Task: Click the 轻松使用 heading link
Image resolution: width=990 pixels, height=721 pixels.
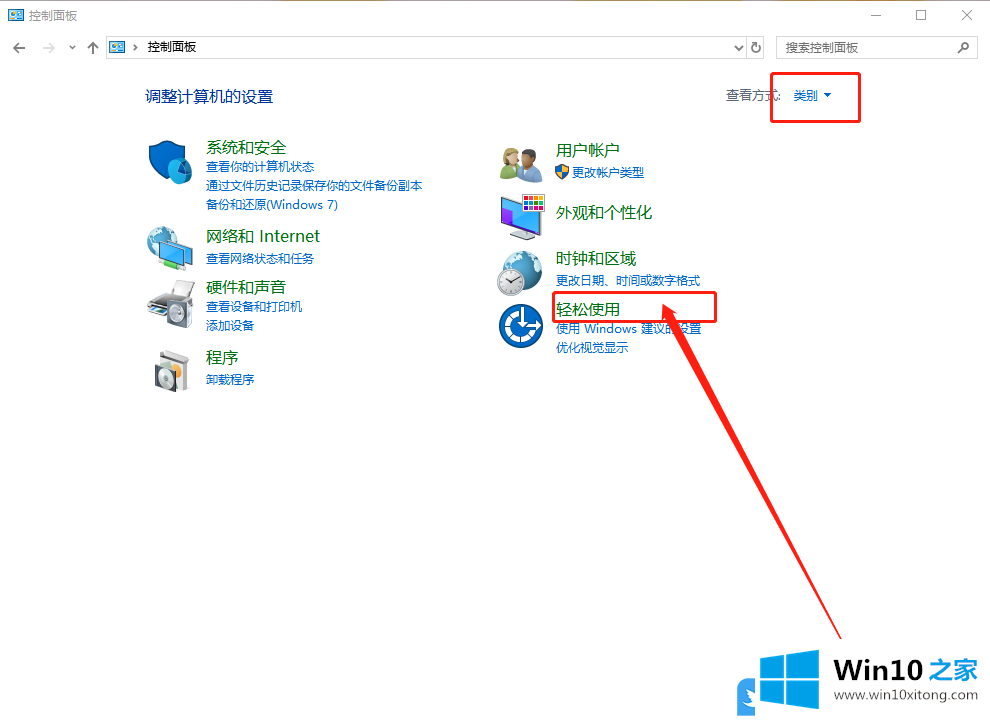Action: (x=588, y=309)
